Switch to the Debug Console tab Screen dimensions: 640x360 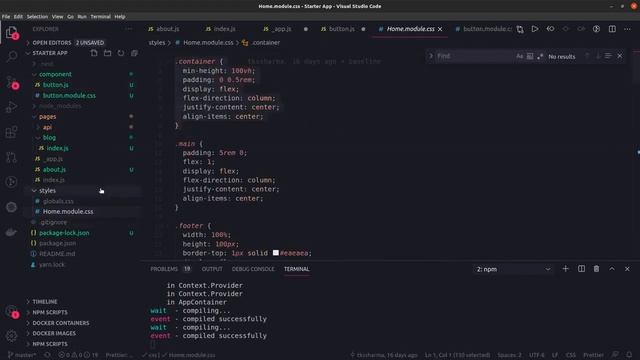coord(253,269)
